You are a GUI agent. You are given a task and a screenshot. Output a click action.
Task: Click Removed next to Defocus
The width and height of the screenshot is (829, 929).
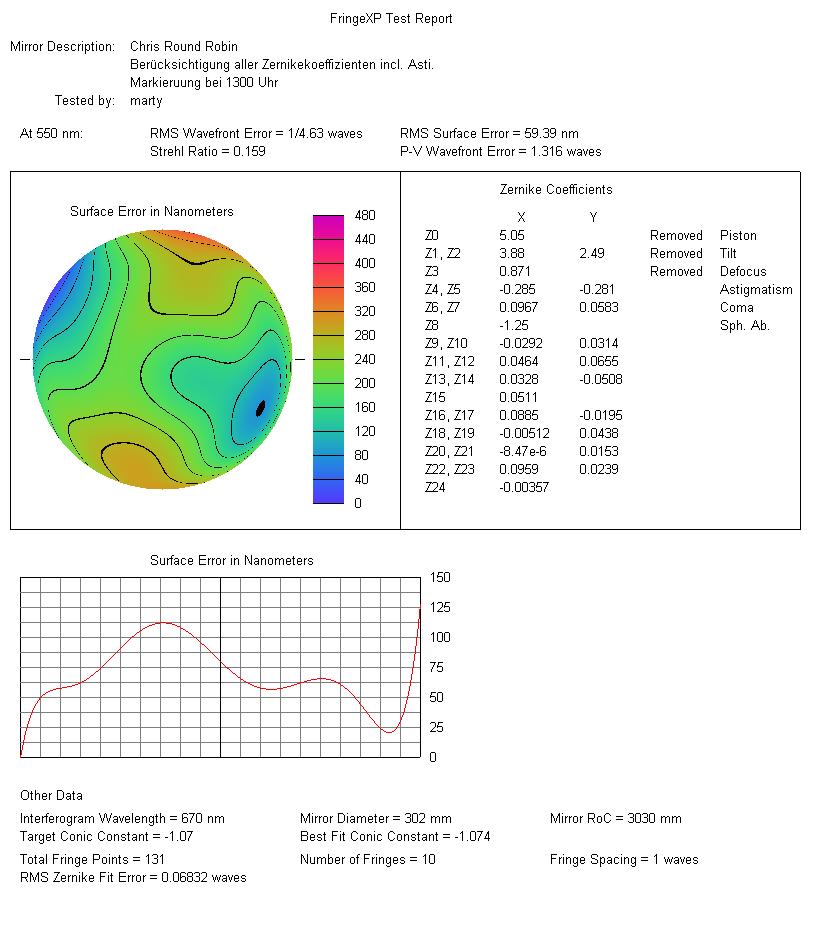(x=676, y=271)
